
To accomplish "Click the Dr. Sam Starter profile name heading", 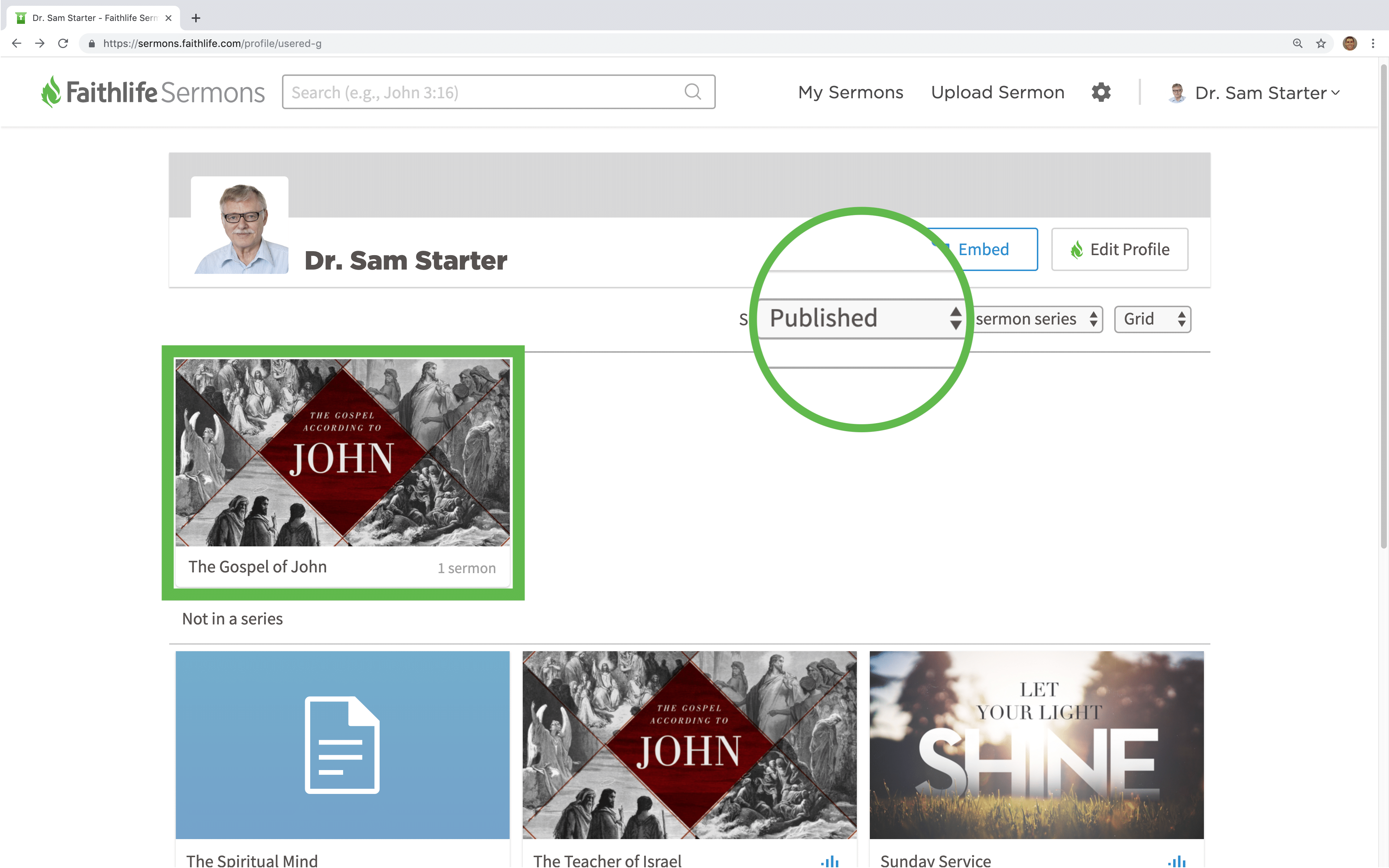I will click(405, 261).
